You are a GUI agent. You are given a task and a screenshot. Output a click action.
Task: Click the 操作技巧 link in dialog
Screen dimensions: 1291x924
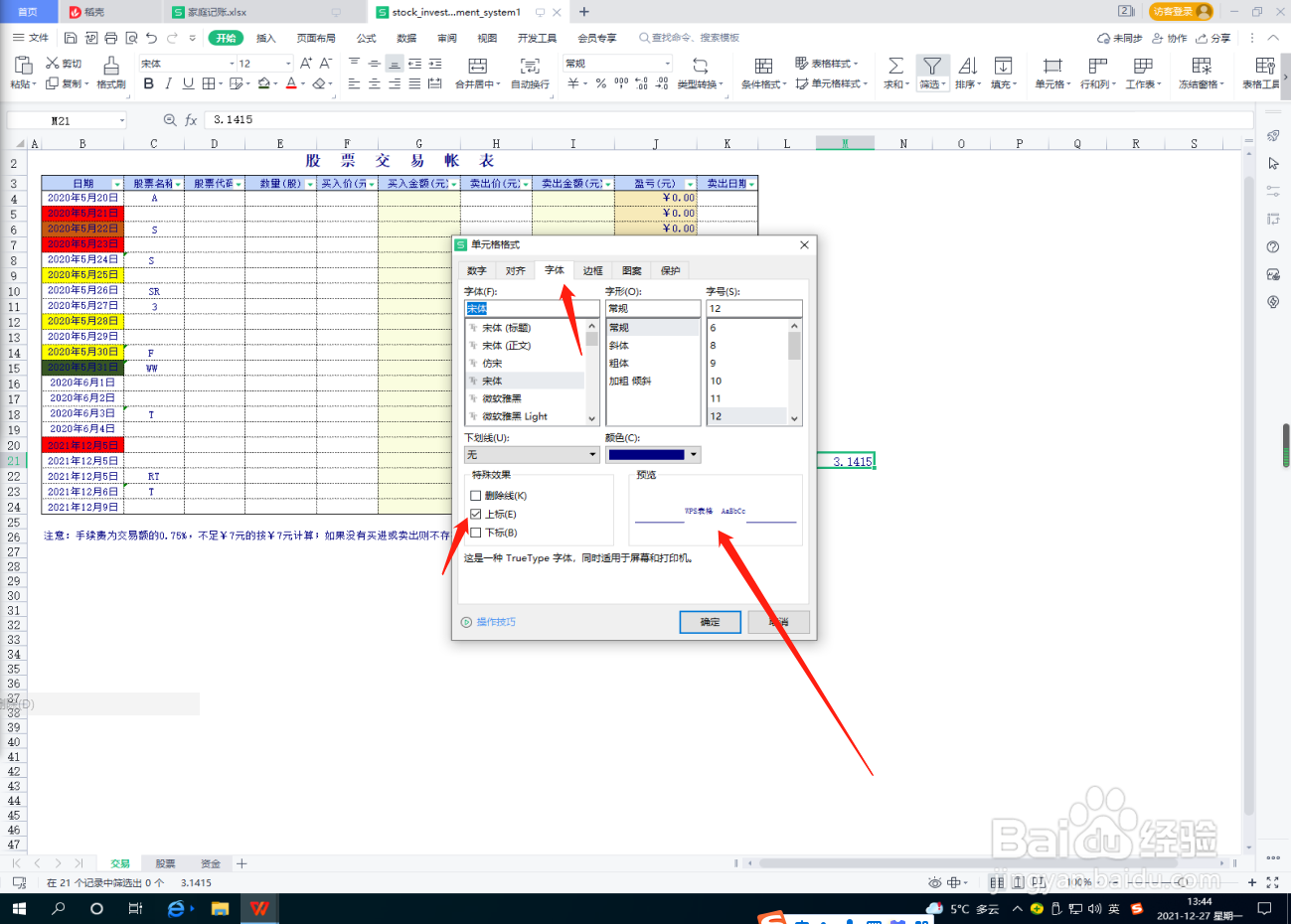[496, 622]
